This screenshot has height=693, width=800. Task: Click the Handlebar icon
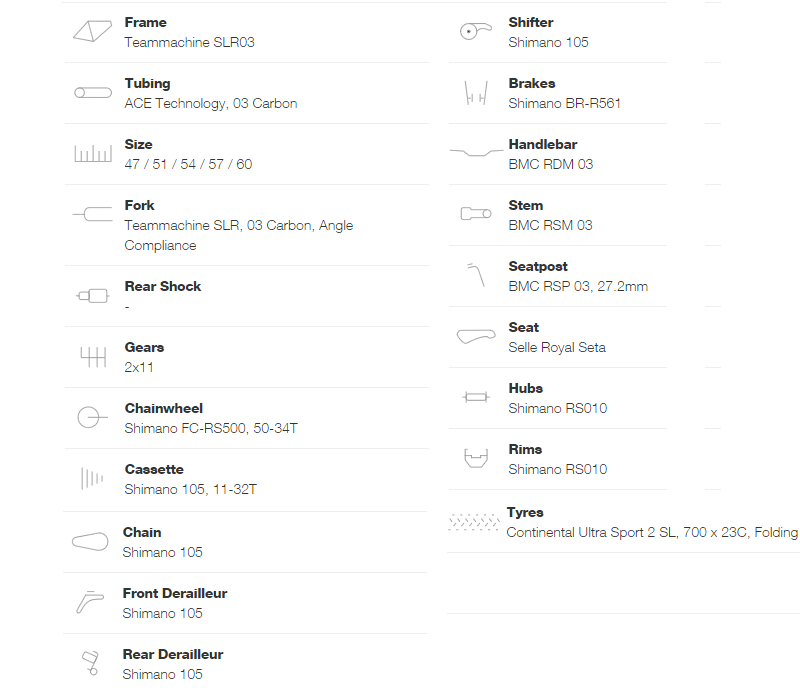coord(476,152)
